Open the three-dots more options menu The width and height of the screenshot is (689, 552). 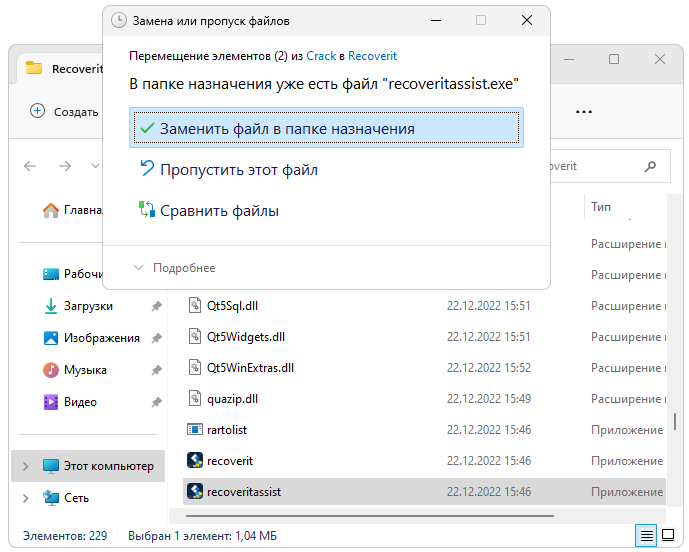tap(584, 112)
